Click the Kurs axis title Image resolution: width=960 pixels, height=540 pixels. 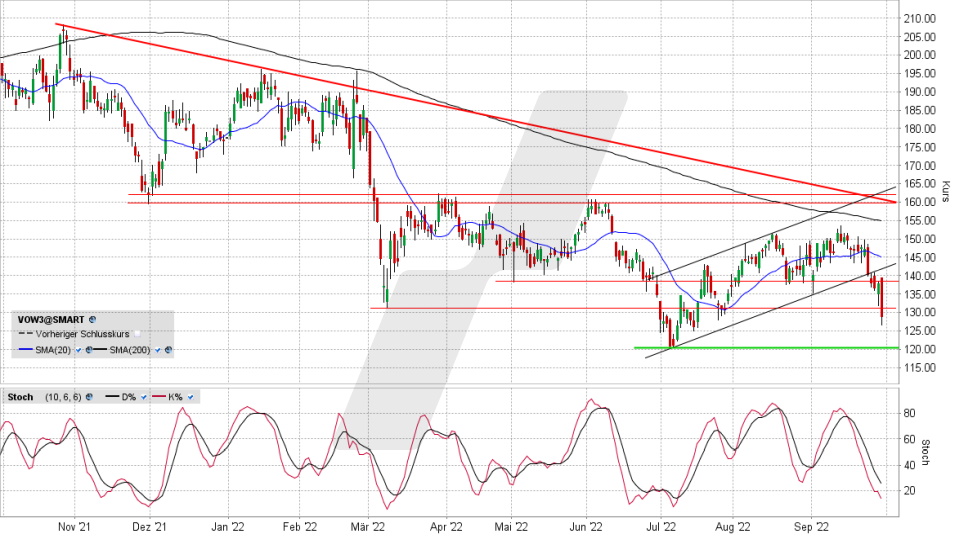coord(945,191)
